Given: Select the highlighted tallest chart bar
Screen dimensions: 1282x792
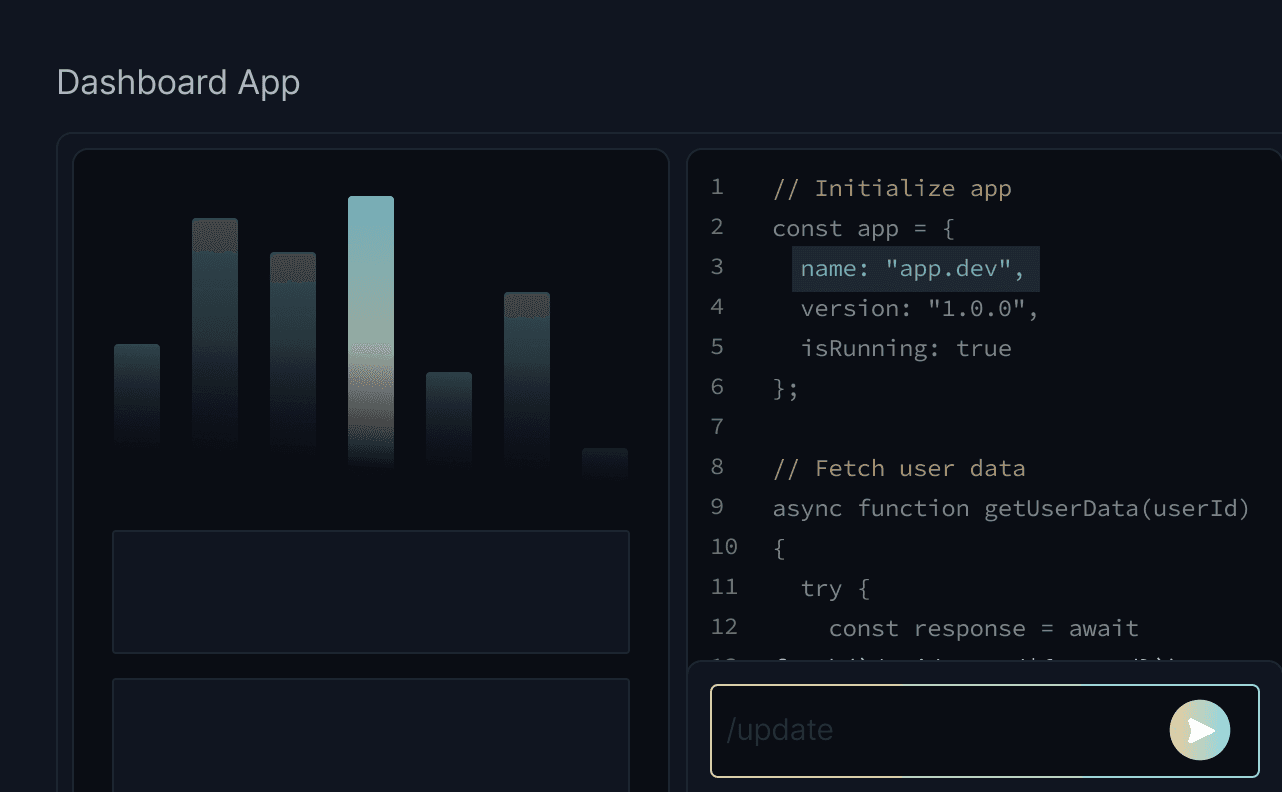Looking at the screenshot, I should [371, 332].
